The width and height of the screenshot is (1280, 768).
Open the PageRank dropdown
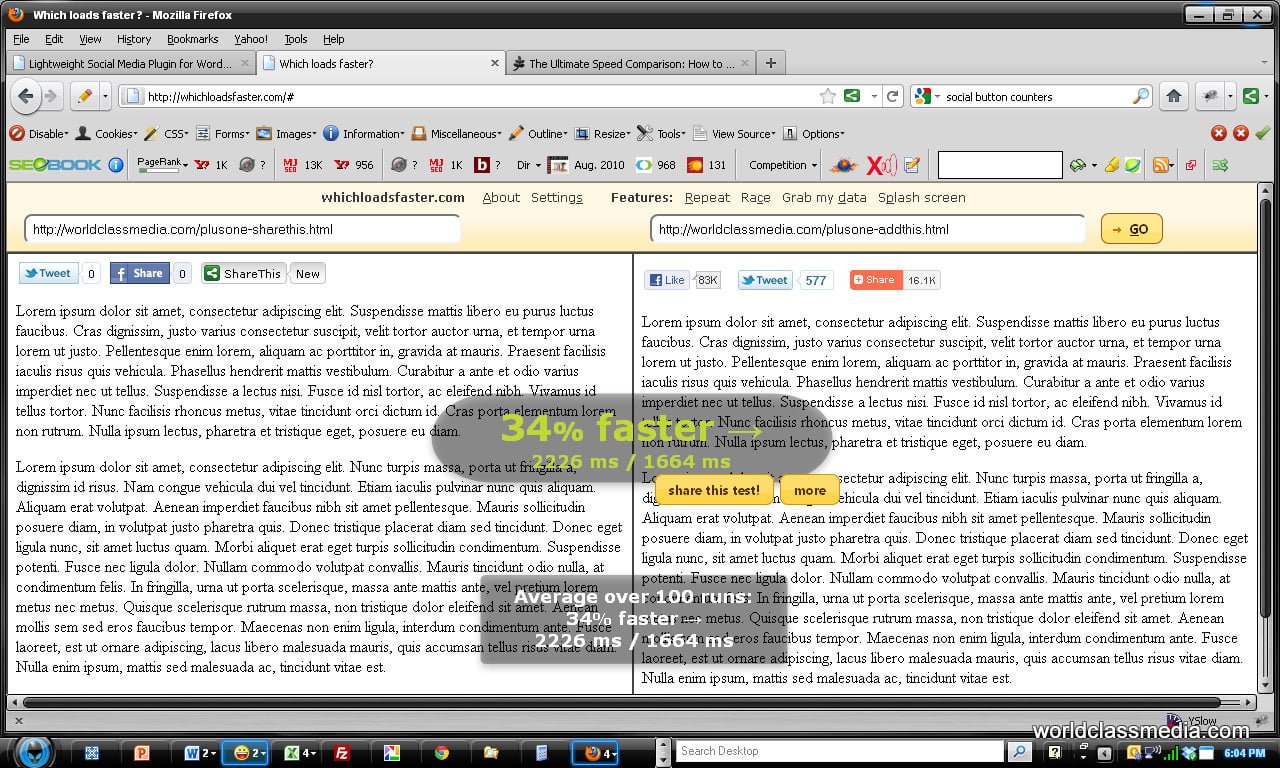tap(162, 165)
